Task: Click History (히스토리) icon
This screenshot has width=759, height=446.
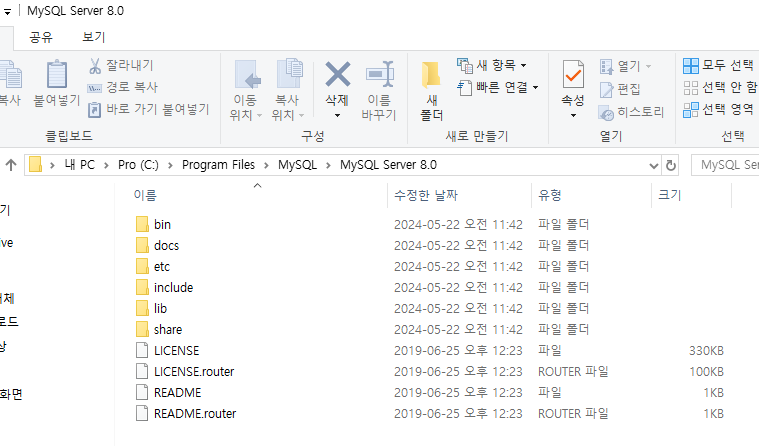Action: tap(606, 113)
